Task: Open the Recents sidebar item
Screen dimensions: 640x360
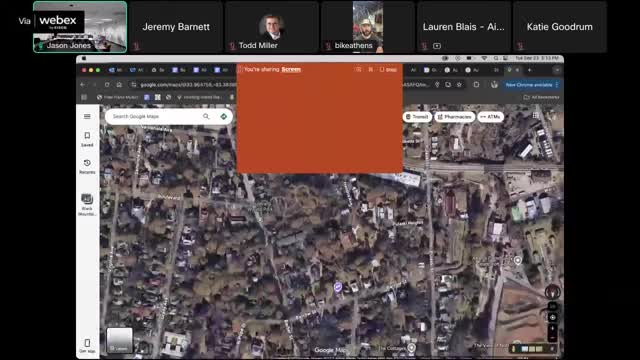Action: [x=87, y=167]
